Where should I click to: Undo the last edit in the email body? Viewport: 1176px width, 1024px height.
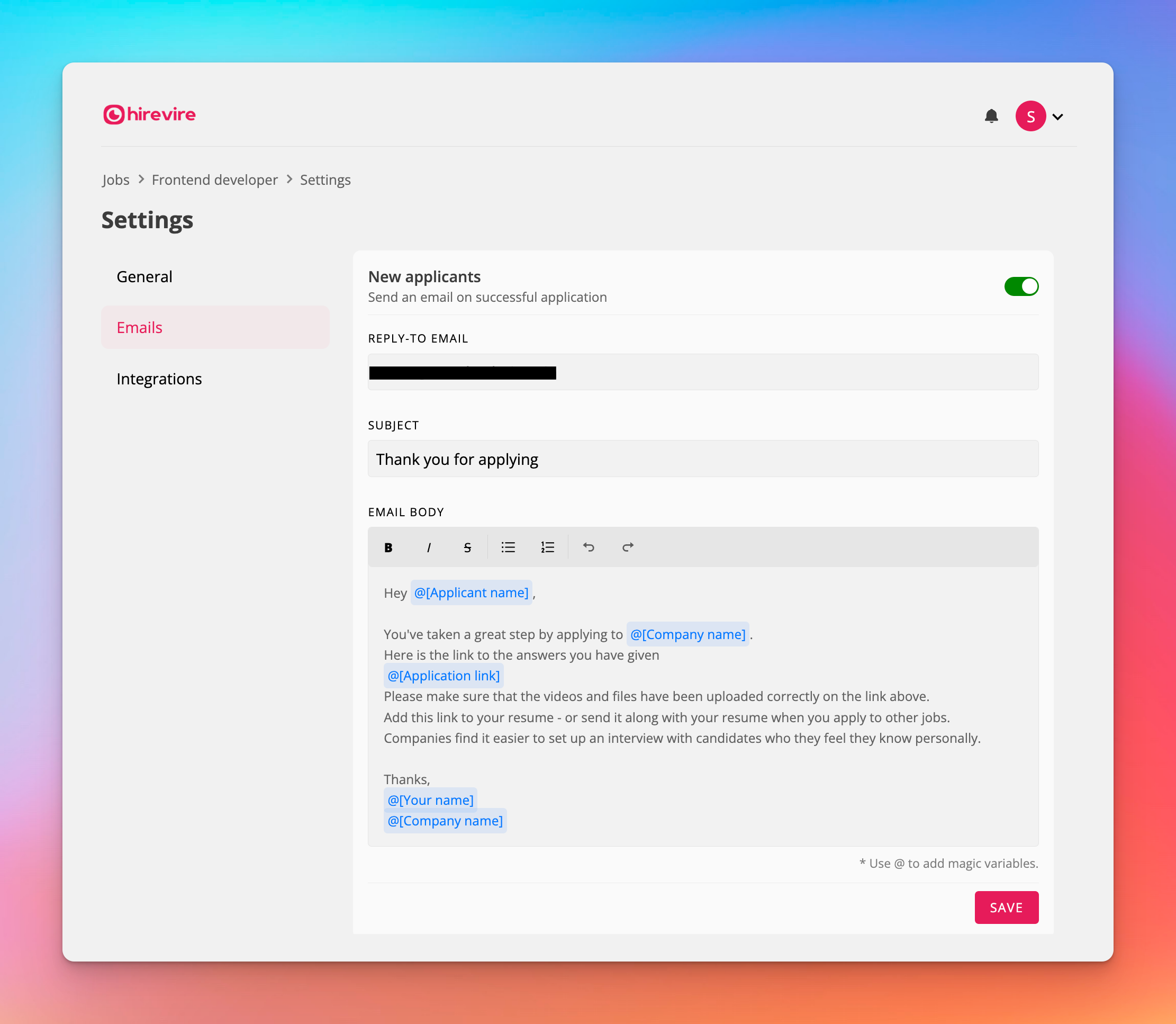(589, 547)
